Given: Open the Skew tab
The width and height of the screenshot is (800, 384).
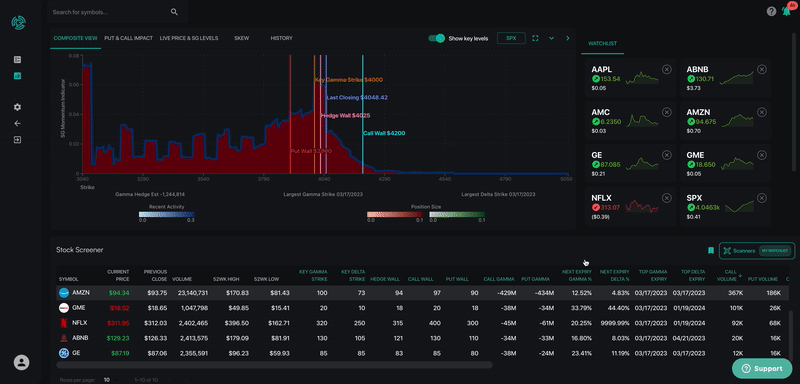Looking at the screenshot, I should pos(241,38).
